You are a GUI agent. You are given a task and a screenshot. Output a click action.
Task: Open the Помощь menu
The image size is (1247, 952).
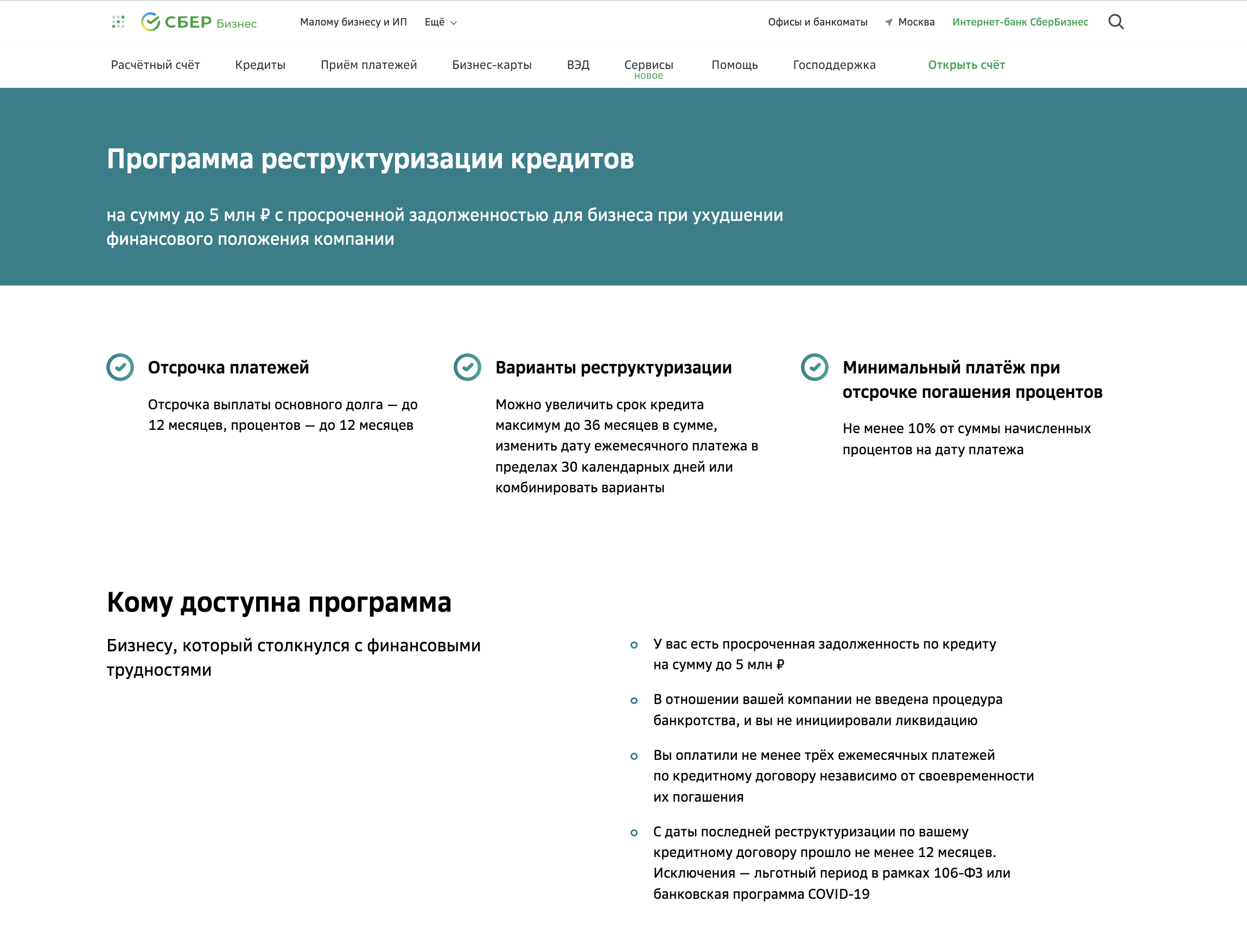coord(734,65)
